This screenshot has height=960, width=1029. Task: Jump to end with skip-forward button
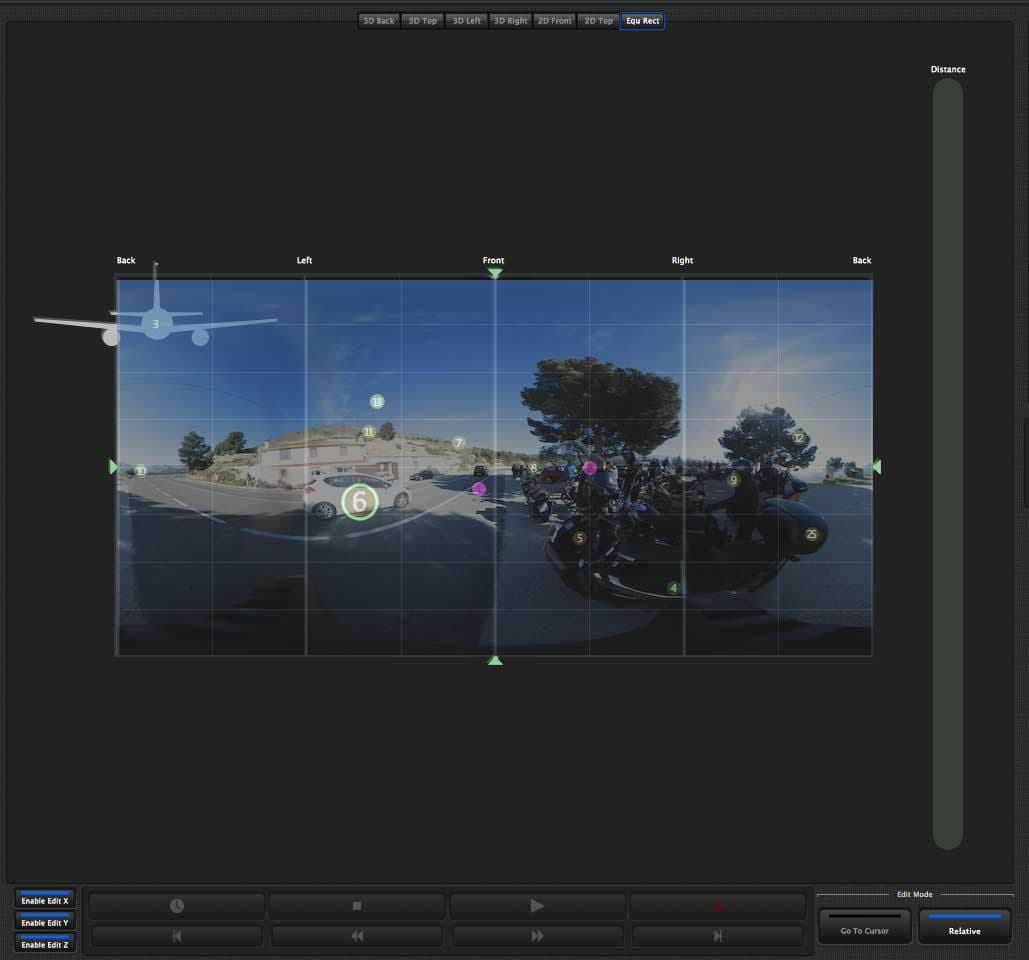717,936
